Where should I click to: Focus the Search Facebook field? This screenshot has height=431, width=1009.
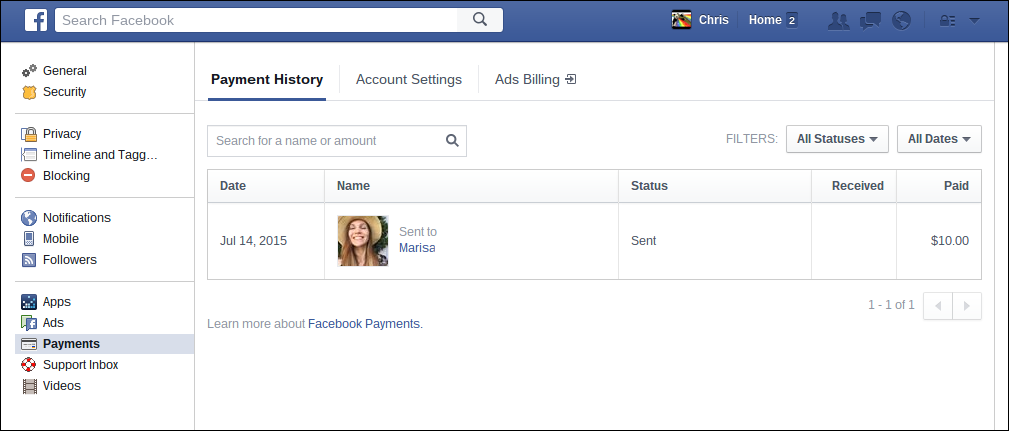tap(256, 20)
